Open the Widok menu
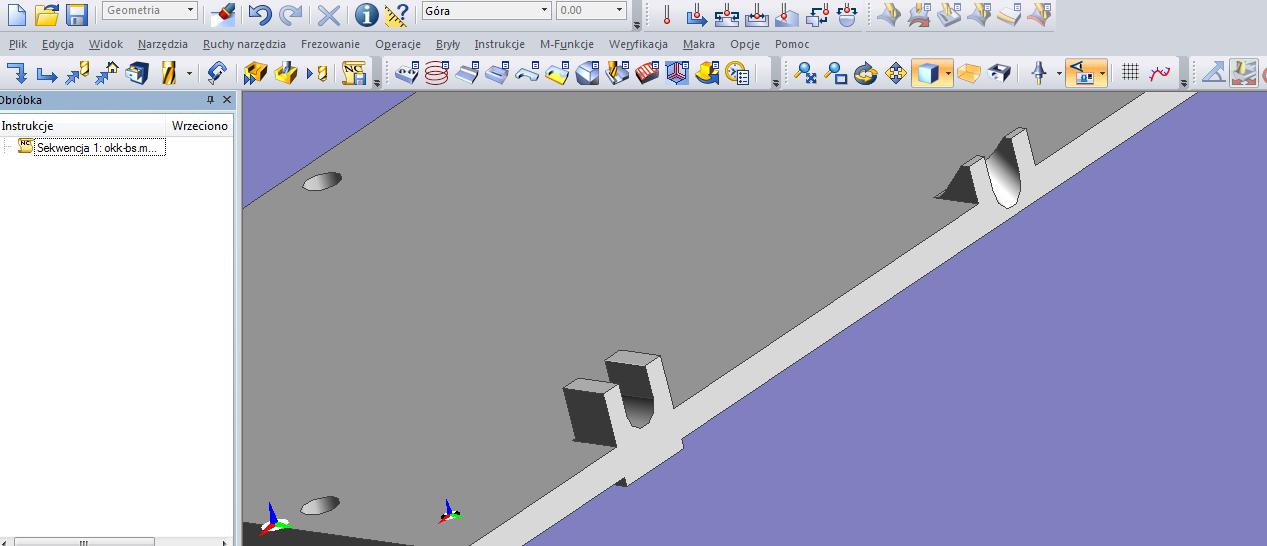This screenshot has width=1267, height=546. [x=106, y=44]
